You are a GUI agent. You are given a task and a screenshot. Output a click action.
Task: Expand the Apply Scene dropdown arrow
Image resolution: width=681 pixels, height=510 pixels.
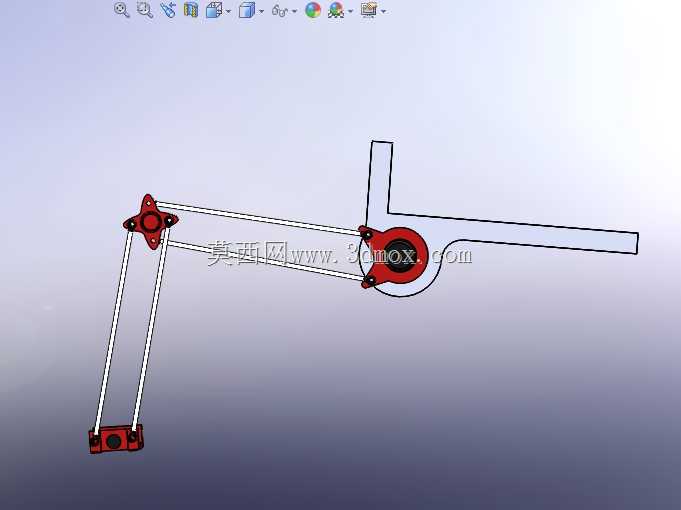[x=350, y=11]
